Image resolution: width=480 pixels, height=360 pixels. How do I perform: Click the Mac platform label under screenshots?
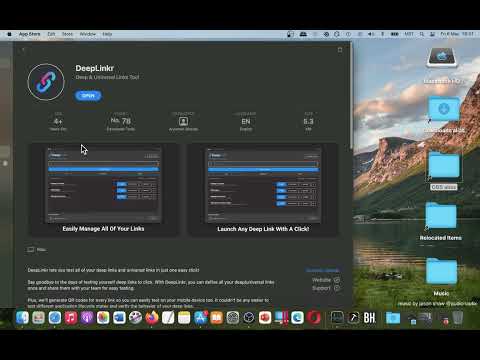[37, 249]
